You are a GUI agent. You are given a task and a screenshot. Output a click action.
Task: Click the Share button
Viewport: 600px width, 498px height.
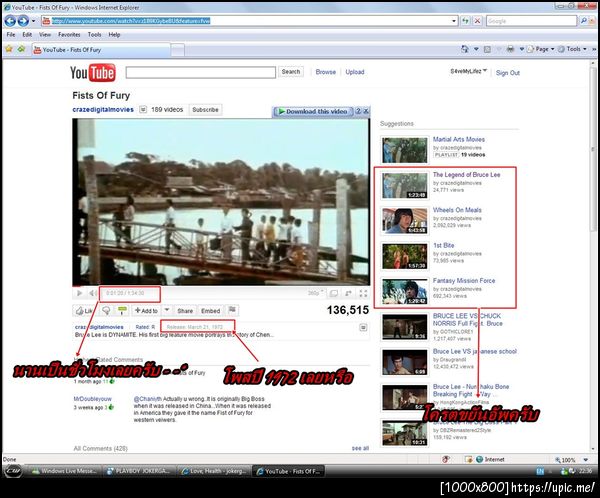(185, 310)
